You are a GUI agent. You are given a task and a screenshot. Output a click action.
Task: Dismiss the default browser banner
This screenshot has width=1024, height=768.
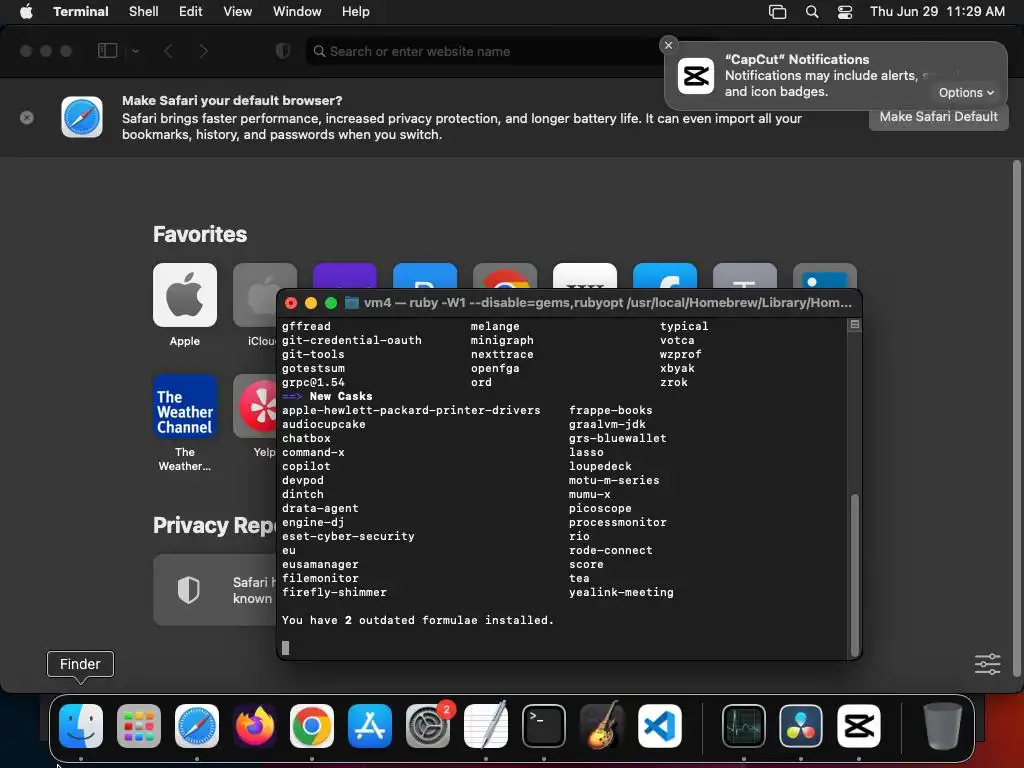27,118
